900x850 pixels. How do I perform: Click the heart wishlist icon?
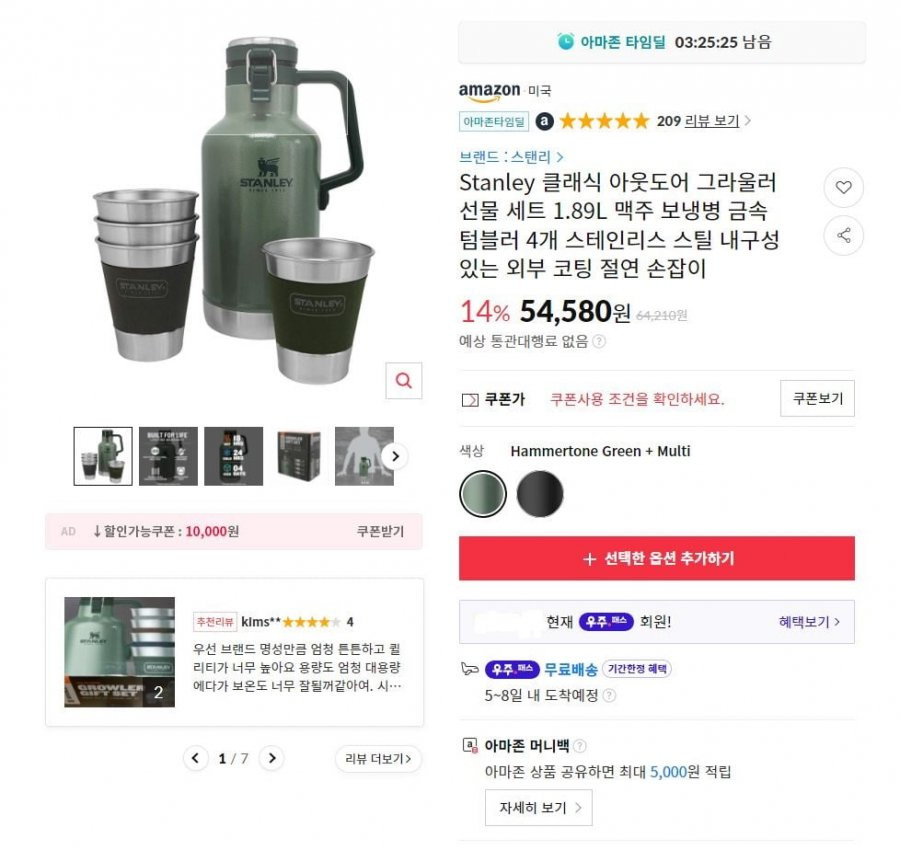click(x=843, y=187)
